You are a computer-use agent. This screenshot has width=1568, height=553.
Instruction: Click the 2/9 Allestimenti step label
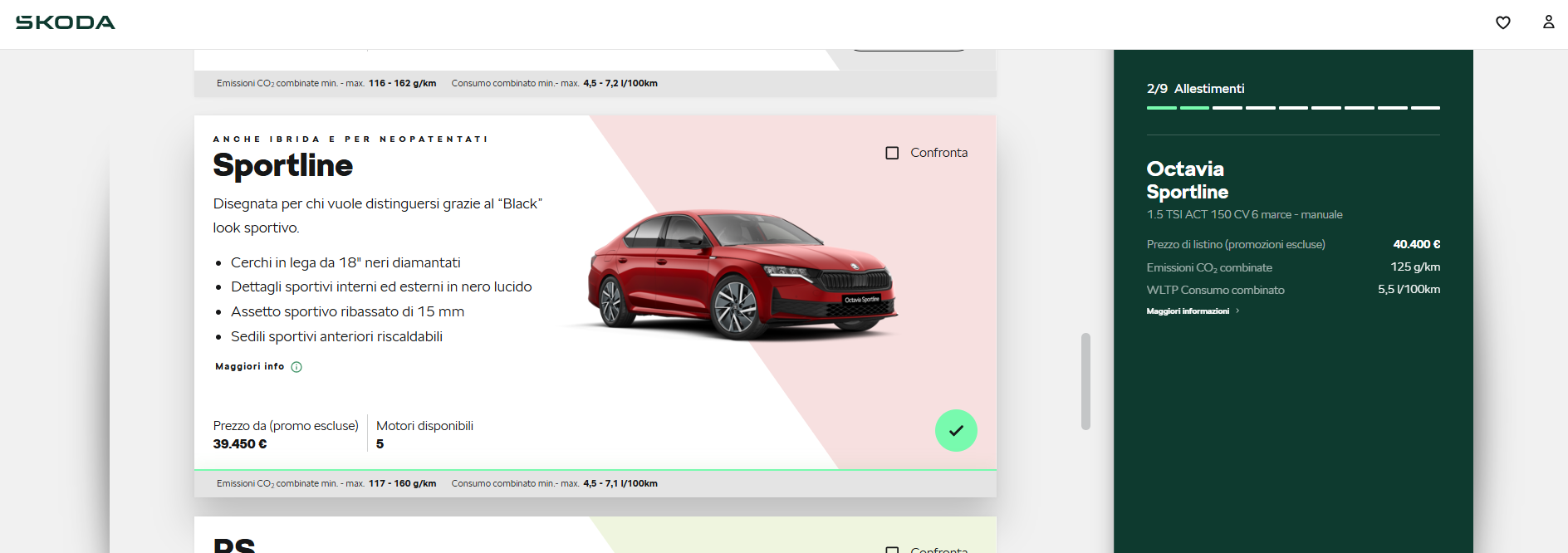[1195, 89]
